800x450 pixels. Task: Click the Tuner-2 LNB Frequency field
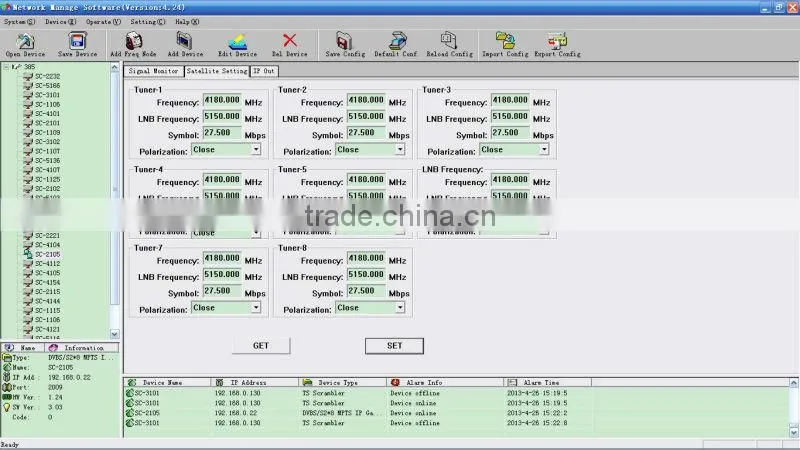pos(366,116)
